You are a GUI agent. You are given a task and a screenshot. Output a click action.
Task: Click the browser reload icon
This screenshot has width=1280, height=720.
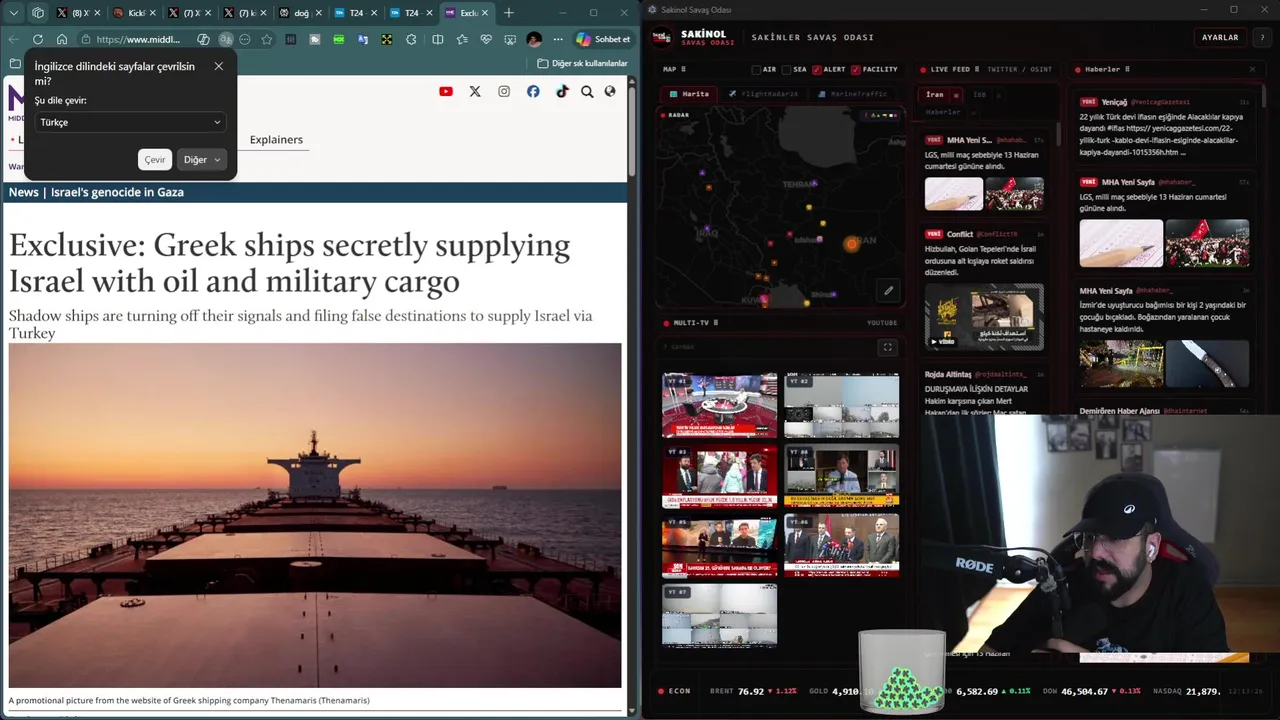point(37,39)
